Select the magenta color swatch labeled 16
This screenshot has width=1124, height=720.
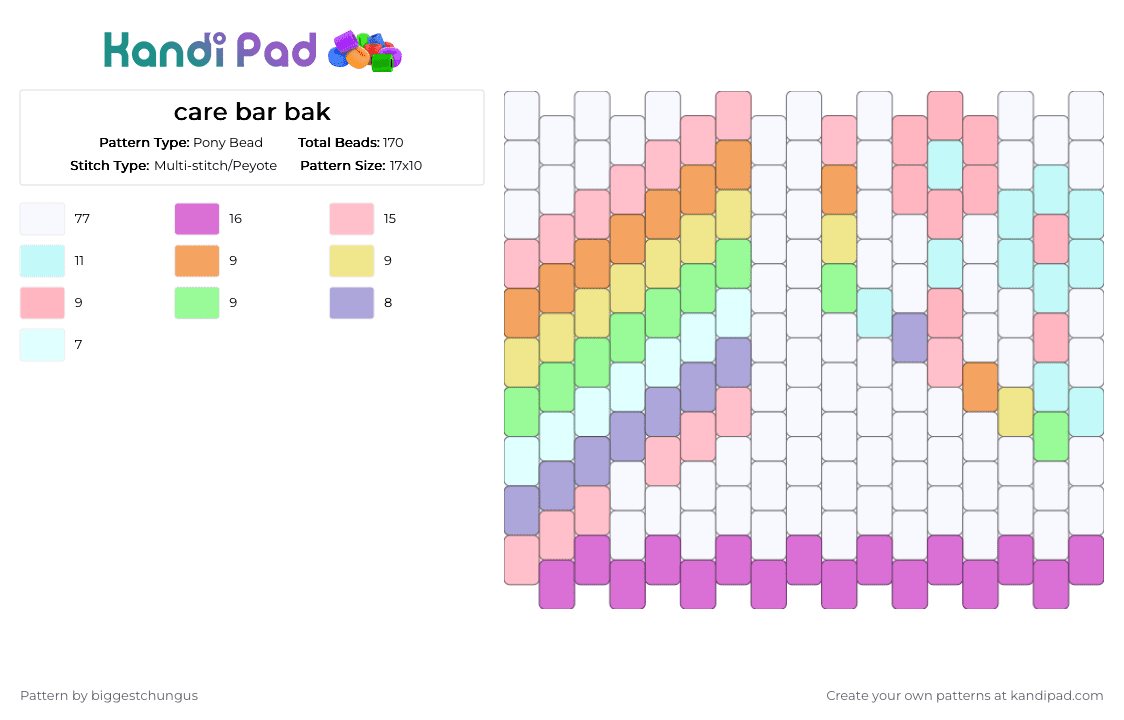tap(197, 219)
